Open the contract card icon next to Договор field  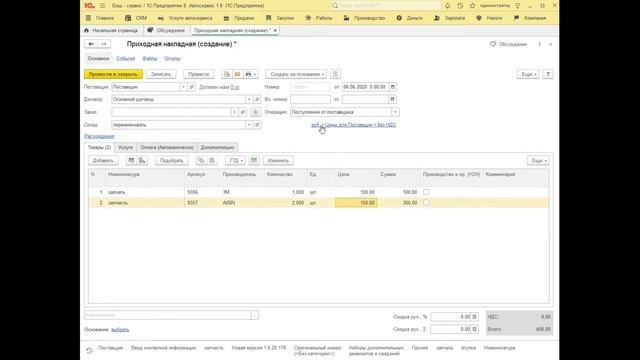(x=257, y=99)
